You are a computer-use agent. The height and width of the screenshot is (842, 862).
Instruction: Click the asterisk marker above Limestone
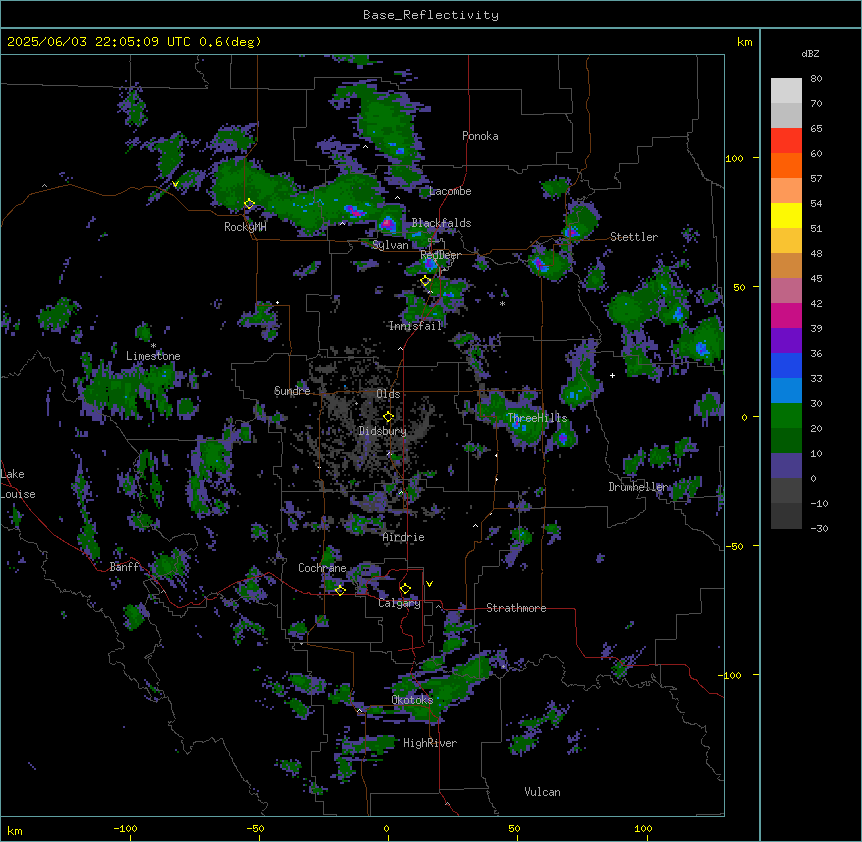pyautogui.click(x=153, y=346)
